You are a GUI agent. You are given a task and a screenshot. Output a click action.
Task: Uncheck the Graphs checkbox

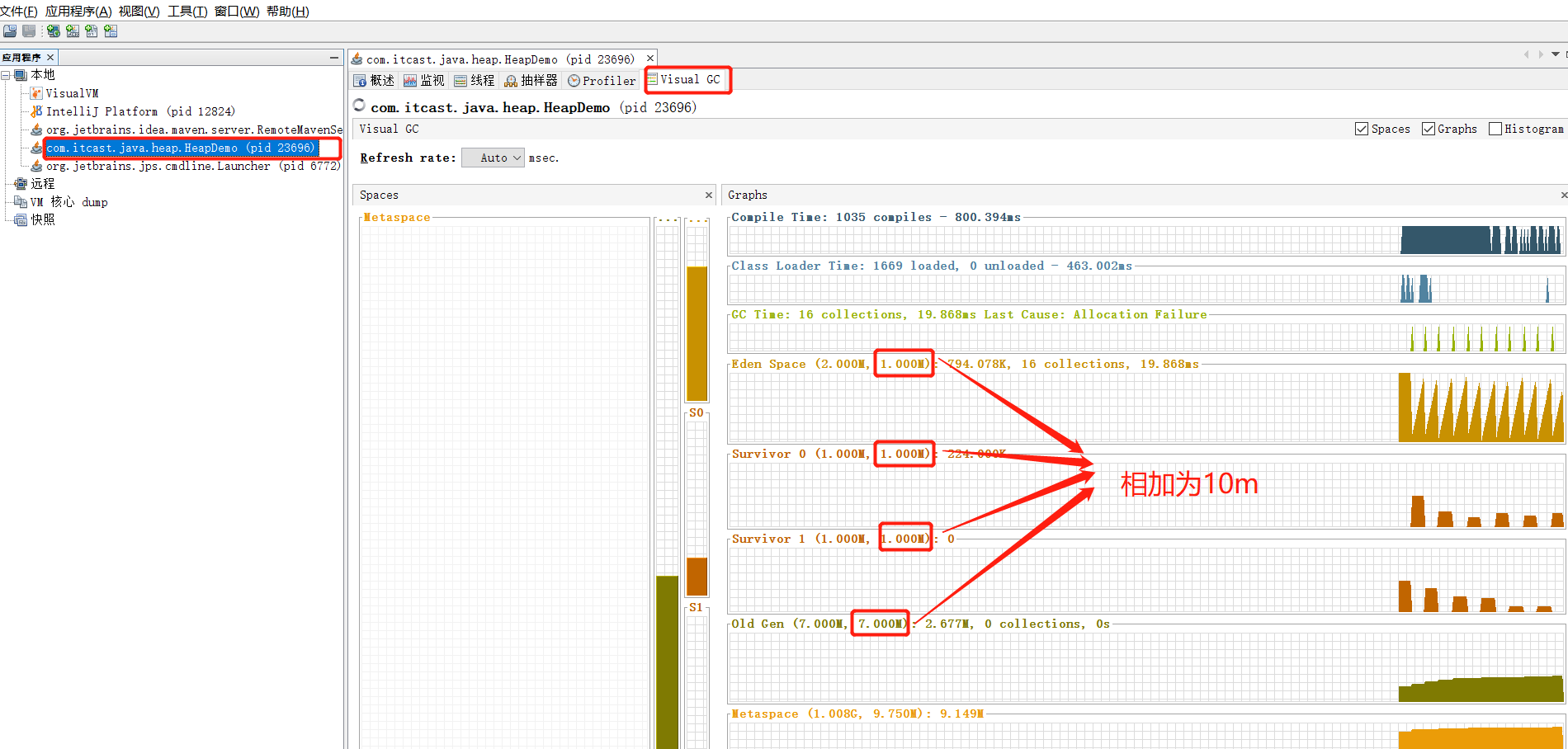[x=1429, y=129]
